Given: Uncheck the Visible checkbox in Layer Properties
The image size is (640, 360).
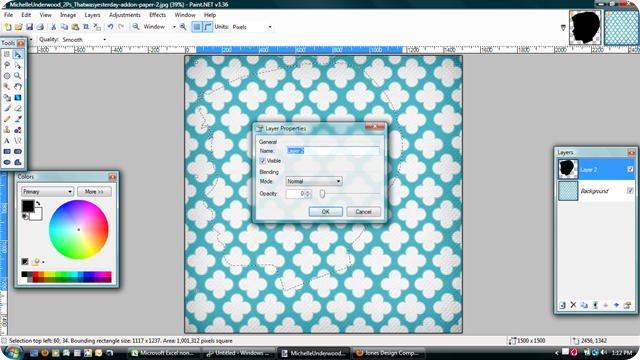Looking at the screenshot, I should point(262,161).
